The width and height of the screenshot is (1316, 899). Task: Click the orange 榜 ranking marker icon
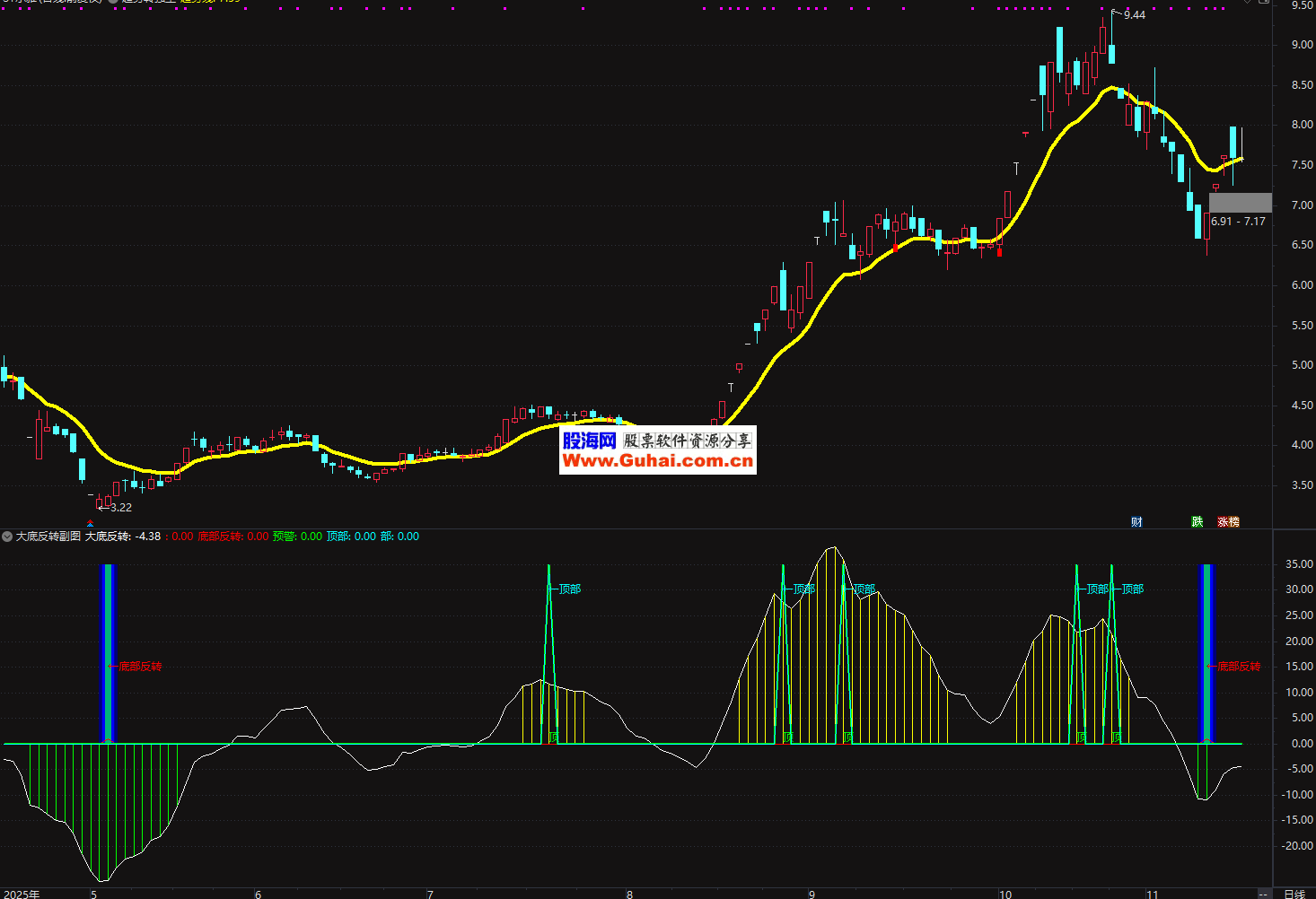1234,522
